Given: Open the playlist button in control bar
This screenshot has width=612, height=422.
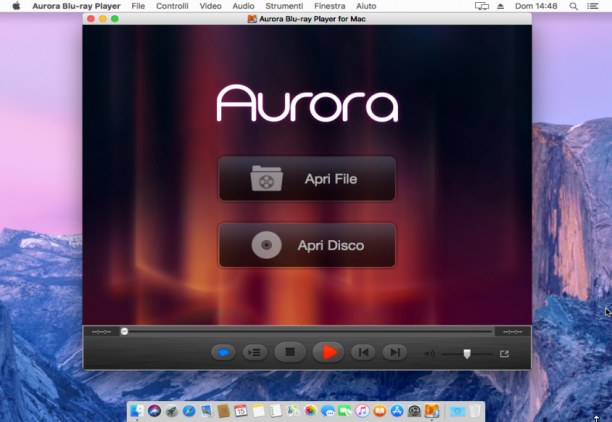Looking at the screenshot, I should (255, 353).
